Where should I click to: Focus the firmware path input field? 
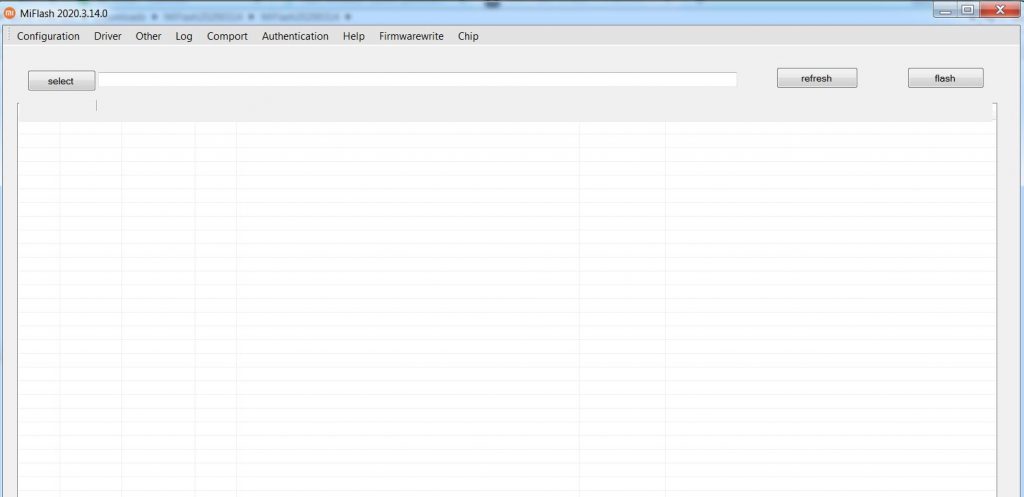coord(417,80)
